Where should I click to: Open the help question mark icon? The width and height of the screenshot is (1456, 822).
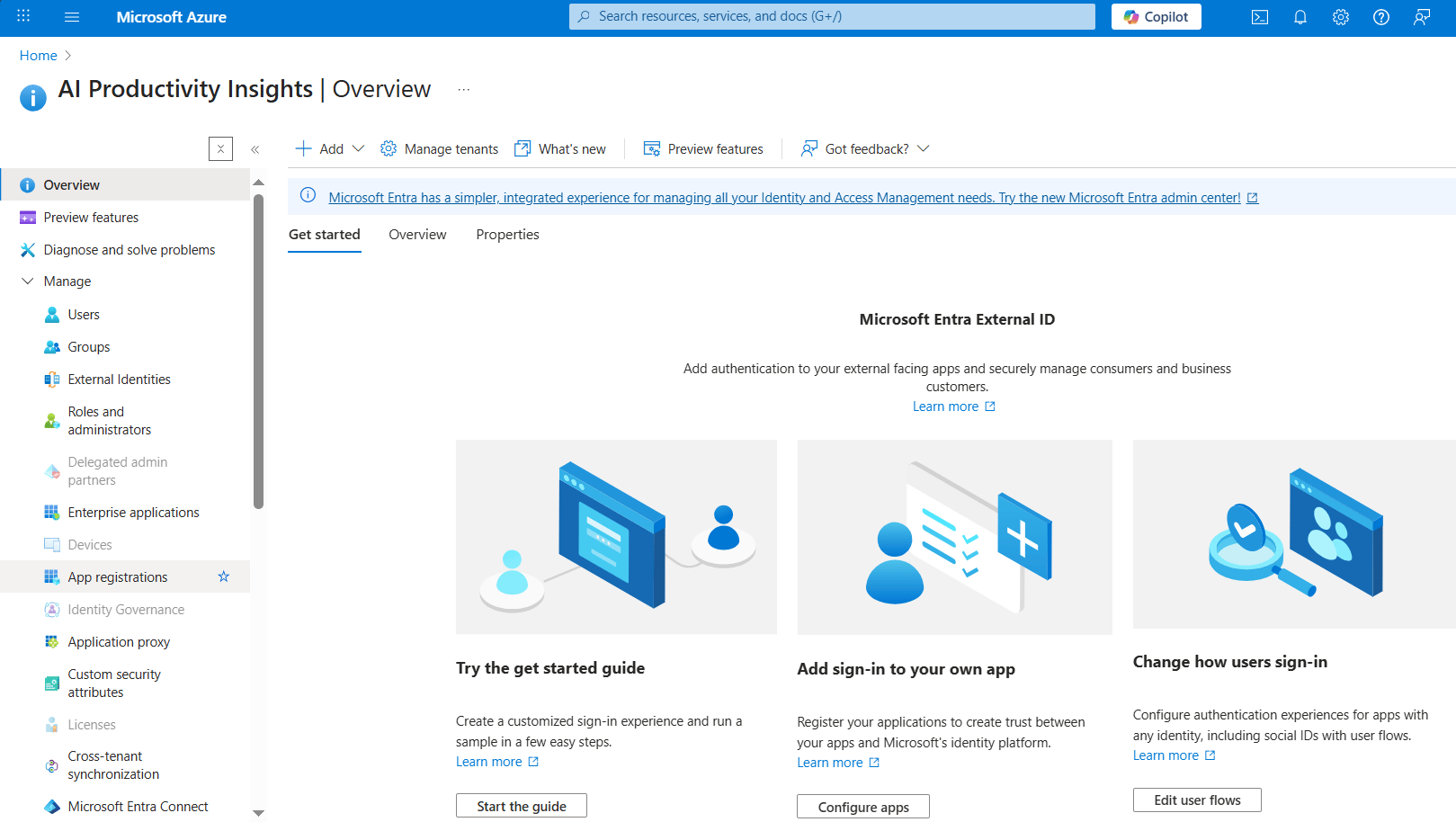1381,17
